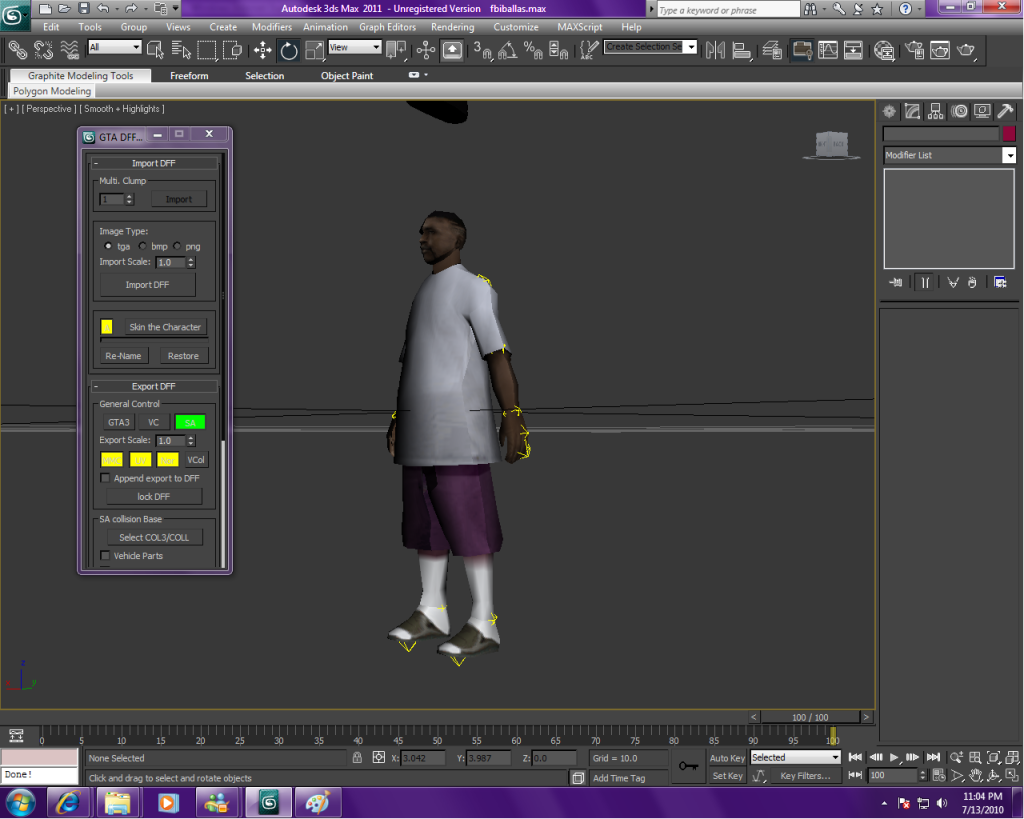Check the Vehicle Parts checkbox

[106, 556]
